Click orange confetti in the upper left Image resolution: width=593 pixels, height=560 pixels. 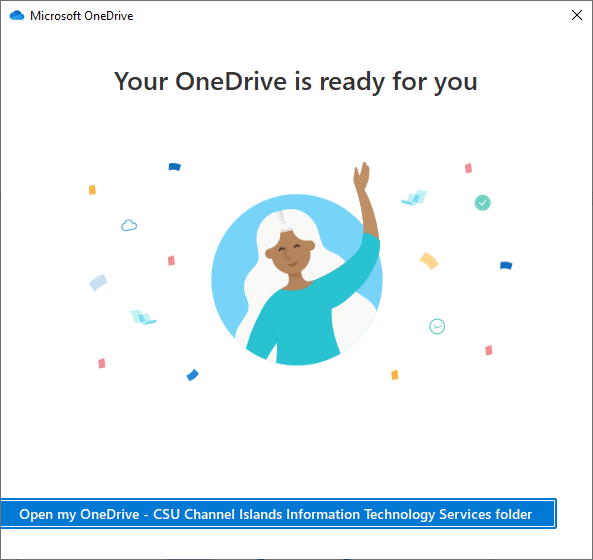92,190
